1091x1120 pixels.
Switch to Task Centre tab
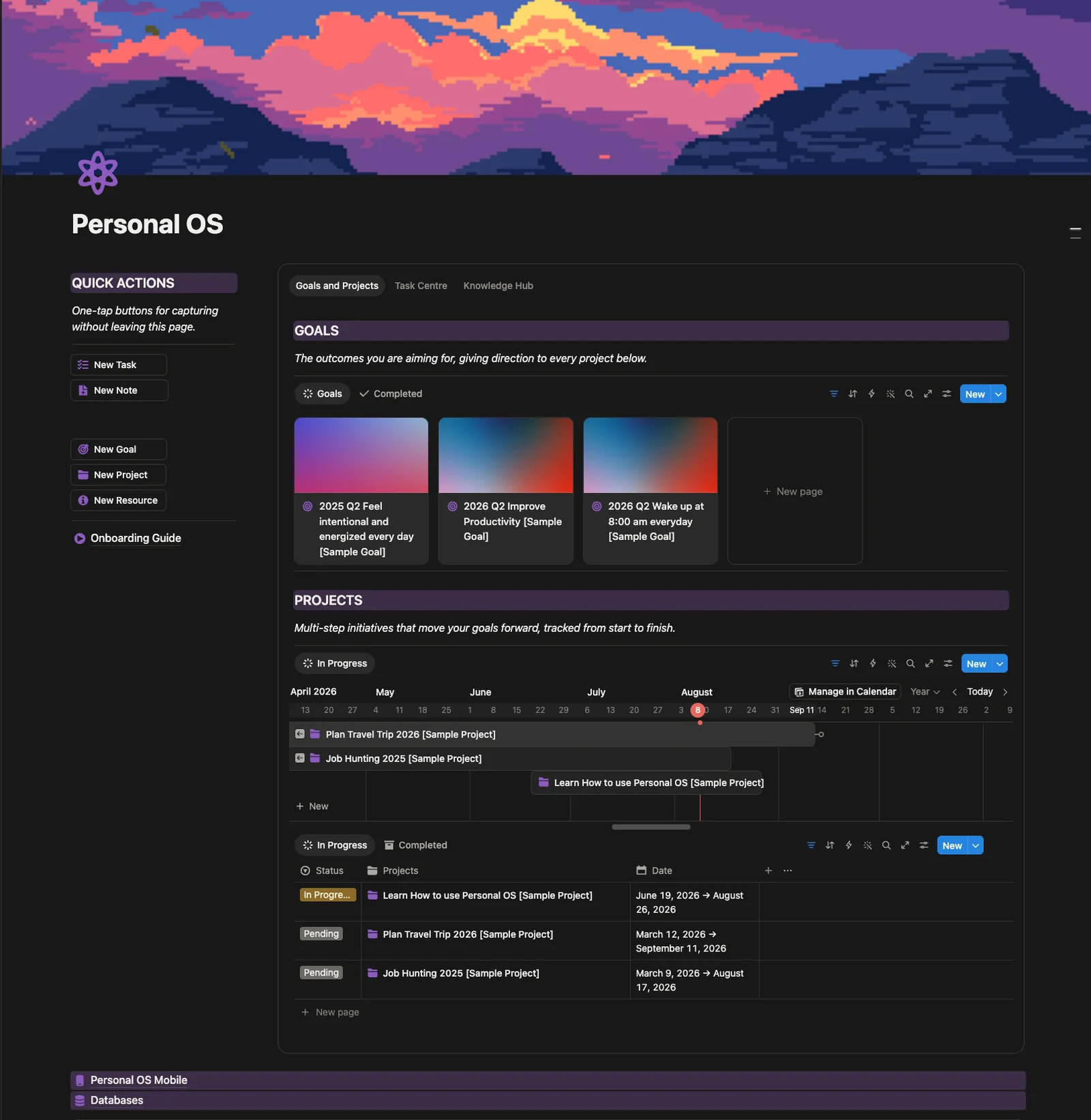click(421, 286)
